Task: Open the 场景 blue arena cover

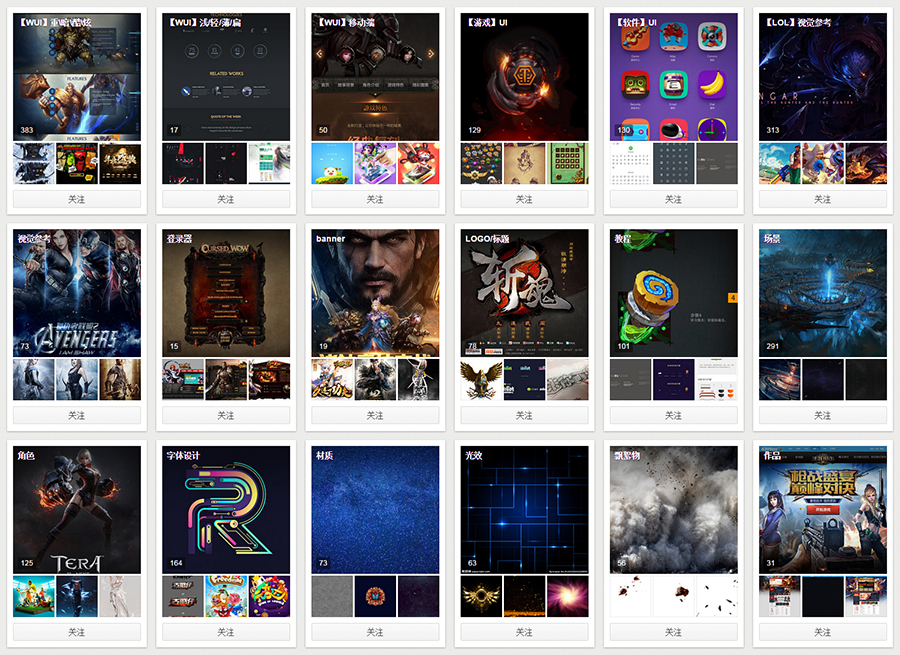Action: (x=823, y=293)
